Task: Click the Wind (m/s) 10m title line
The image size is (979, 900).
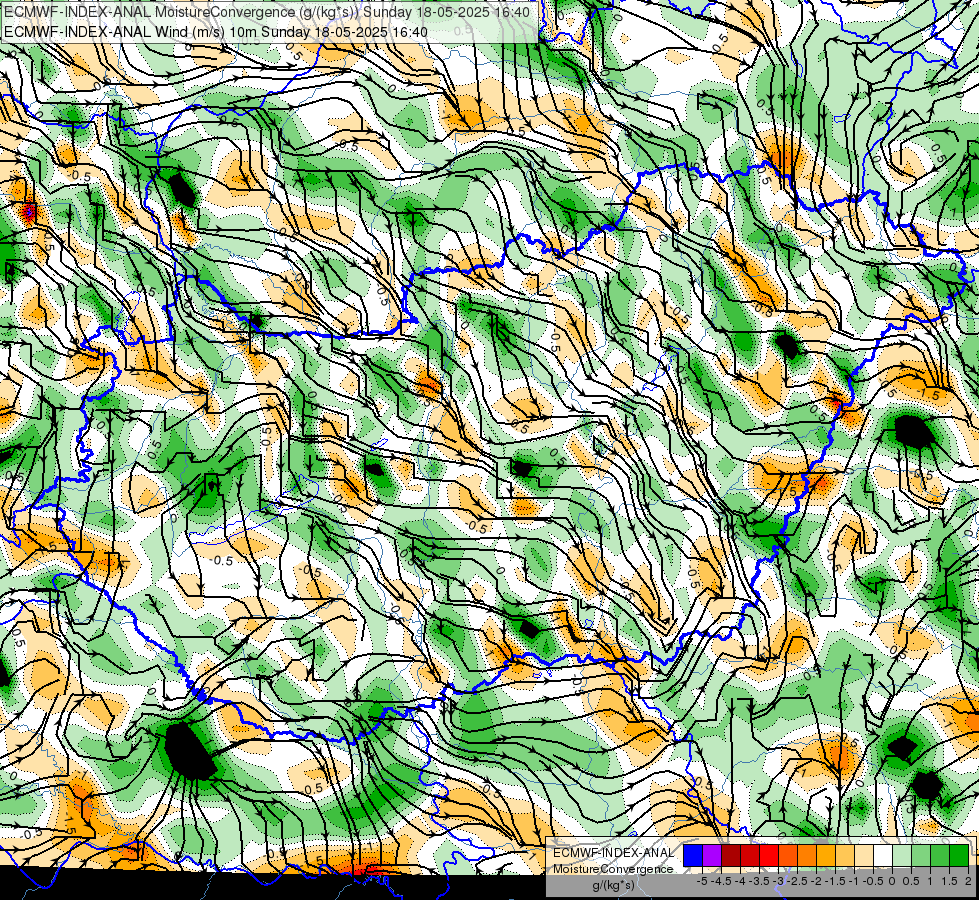Action: [216, 31]
